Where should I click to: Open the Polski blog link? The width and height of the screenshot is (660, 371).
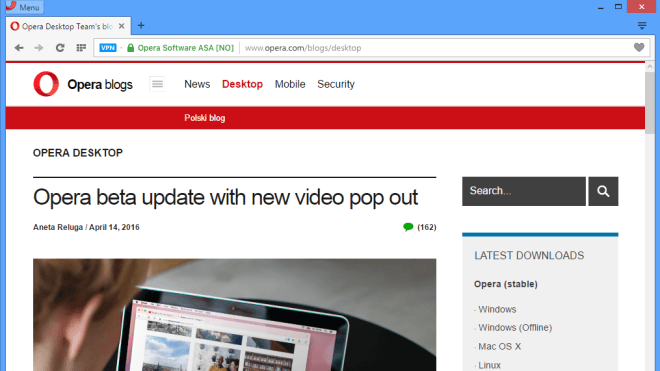coord(205,118)
